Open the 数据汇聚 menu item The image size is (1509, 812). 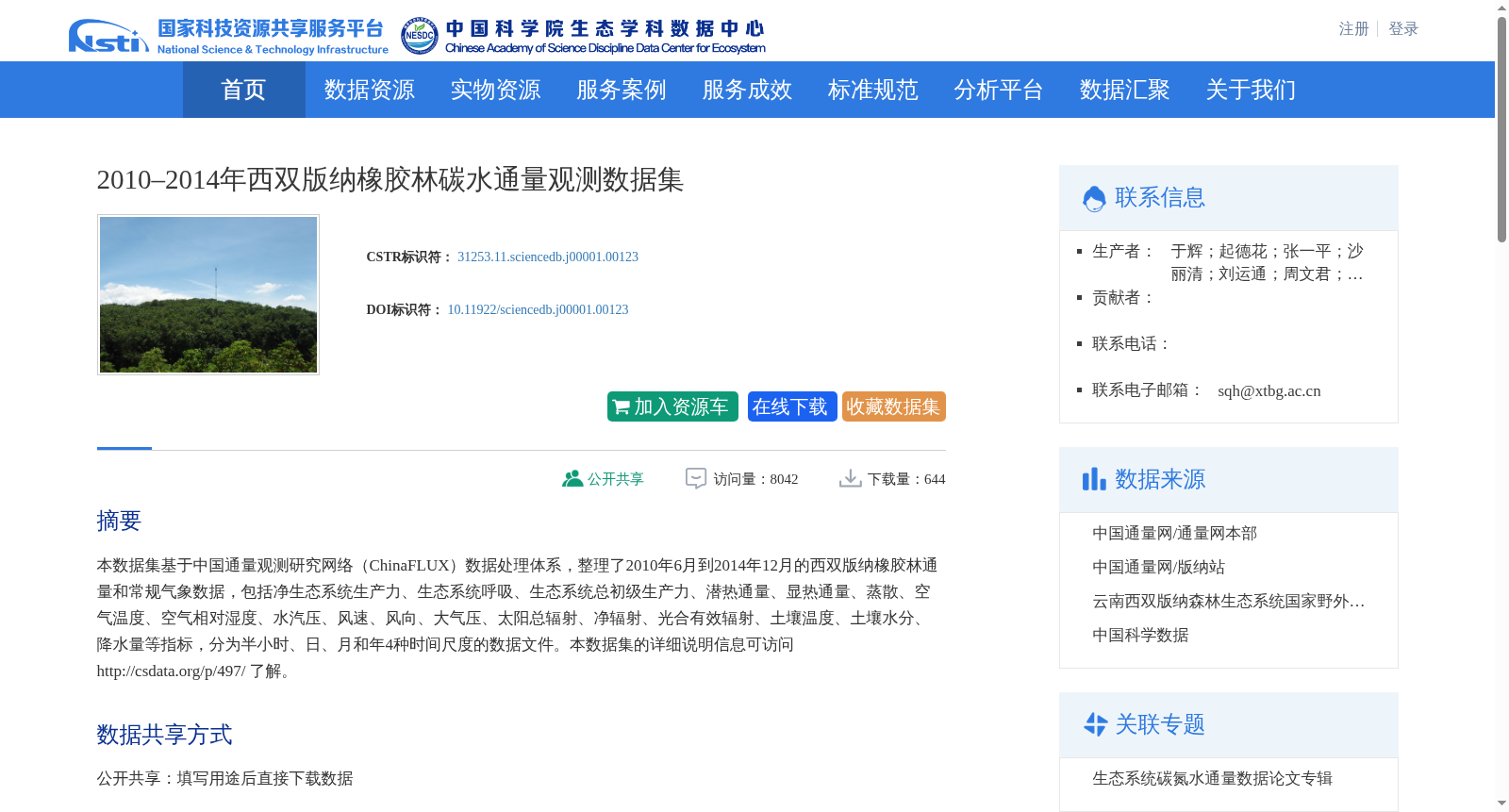click(x=1124, y=90)
